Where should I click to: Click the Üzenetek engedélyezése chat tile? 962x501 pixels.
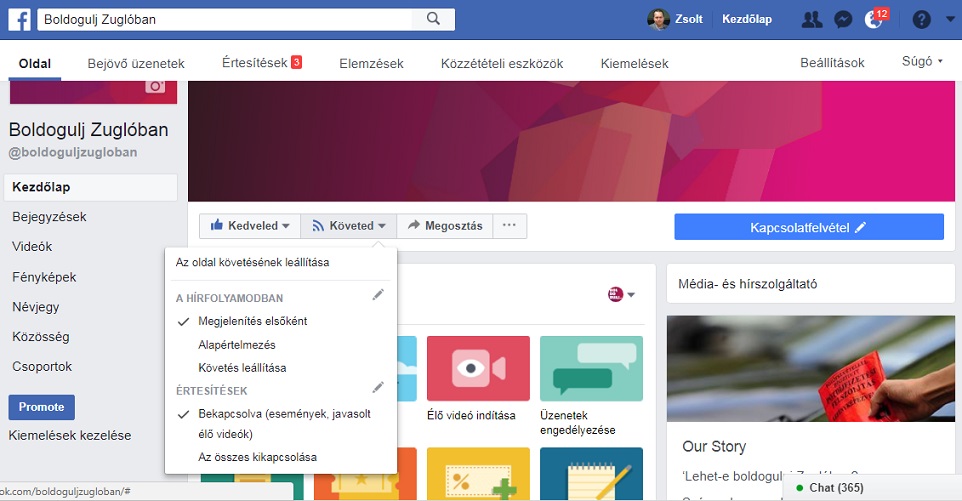pos(591,369)
